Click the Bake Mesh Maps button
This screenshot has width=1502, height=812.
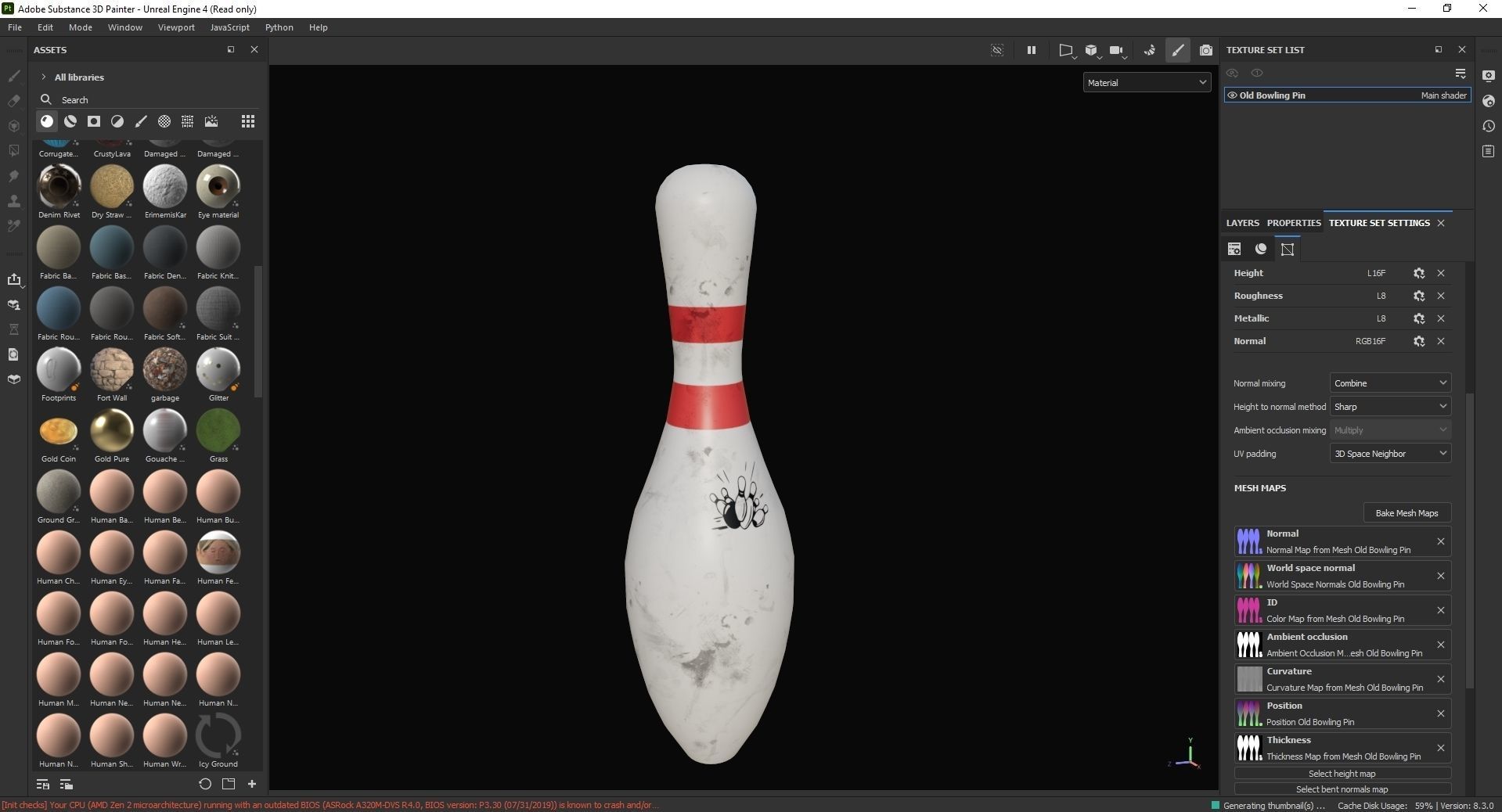click(x=1407, y=512)
